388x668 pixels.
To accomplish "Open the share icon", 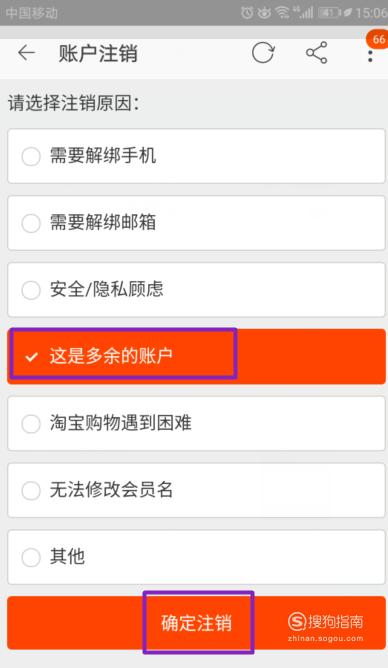I will pyautogui.click(x=316, y=53).
